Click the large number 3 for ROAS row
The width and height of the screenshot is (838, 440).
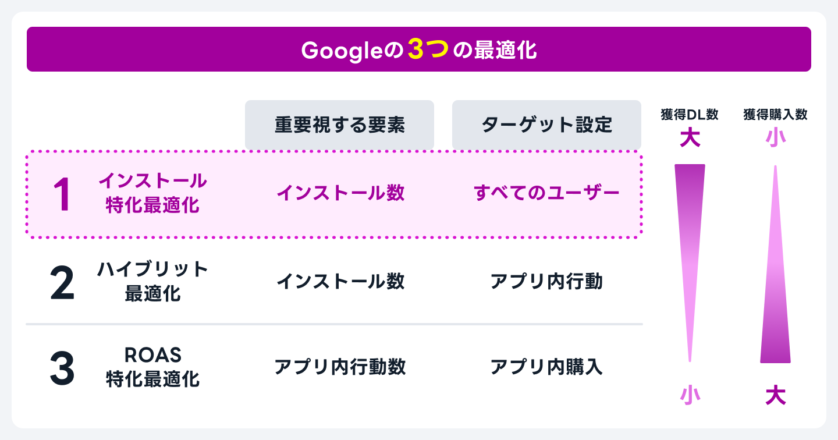(62, 368)
